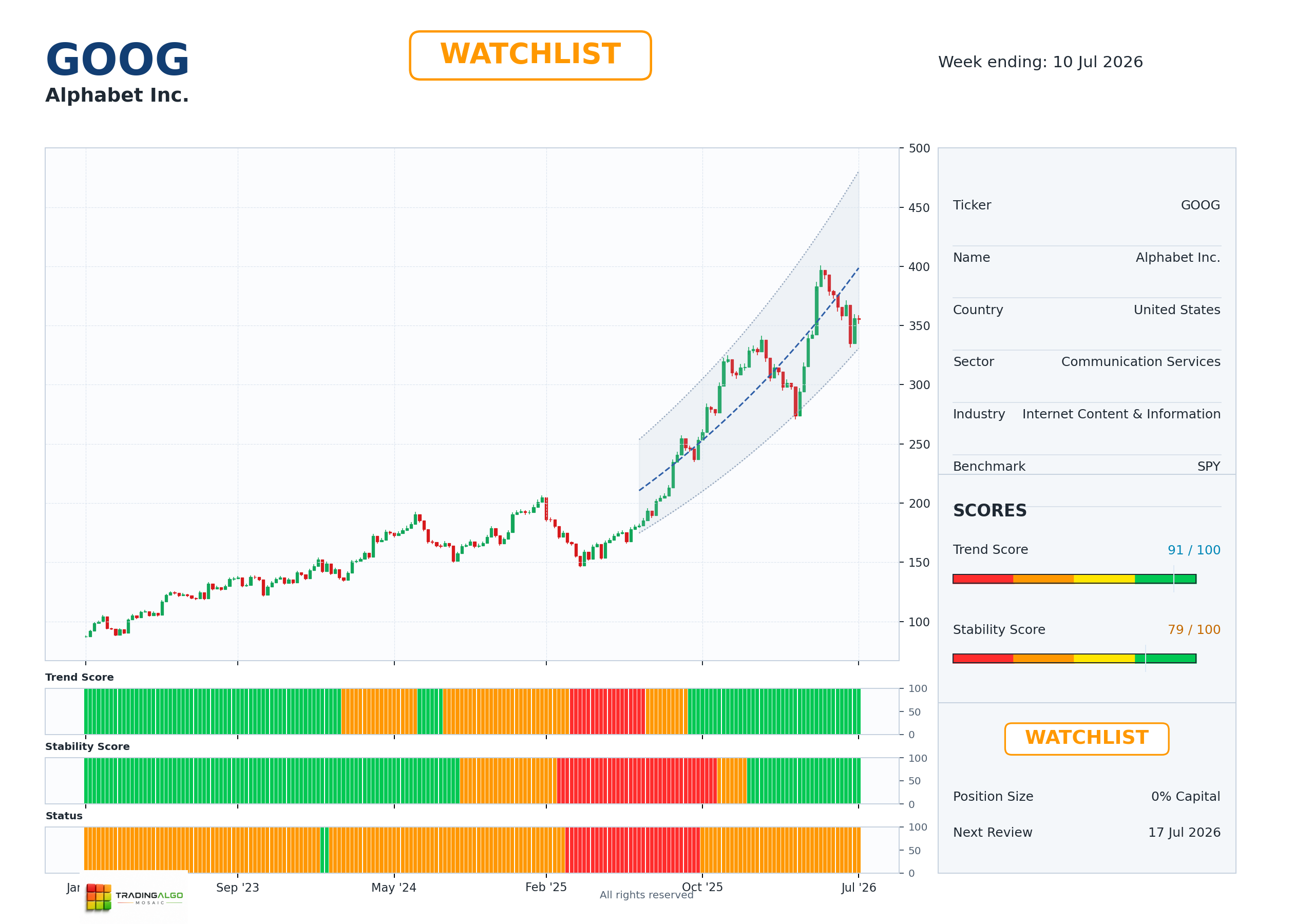This screenshot has height=924, width=1294.
Task: Click the 350 price axis label
Action: coord(919,326)
